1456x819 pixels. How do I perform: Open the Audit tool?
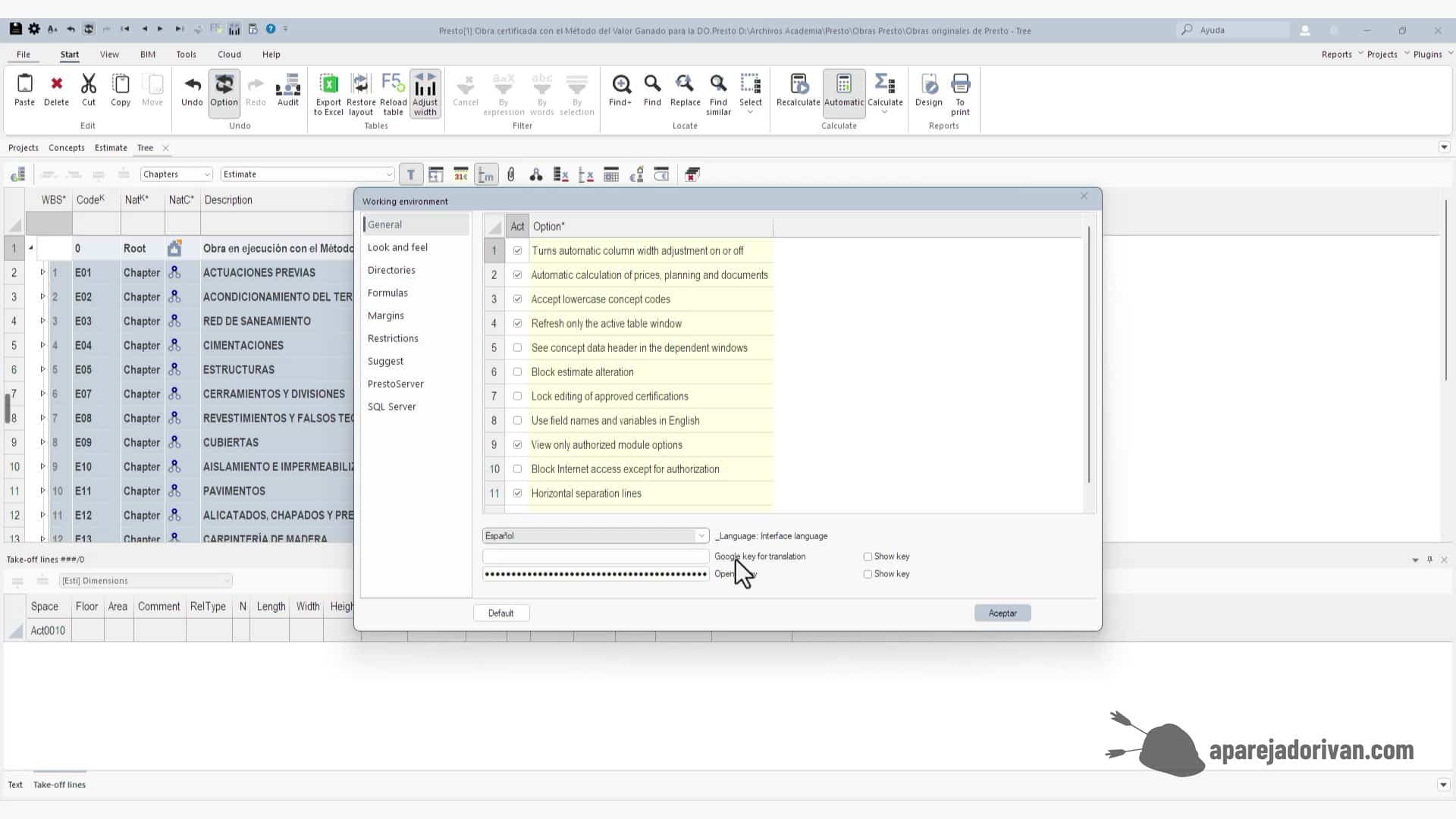[288, 89]
